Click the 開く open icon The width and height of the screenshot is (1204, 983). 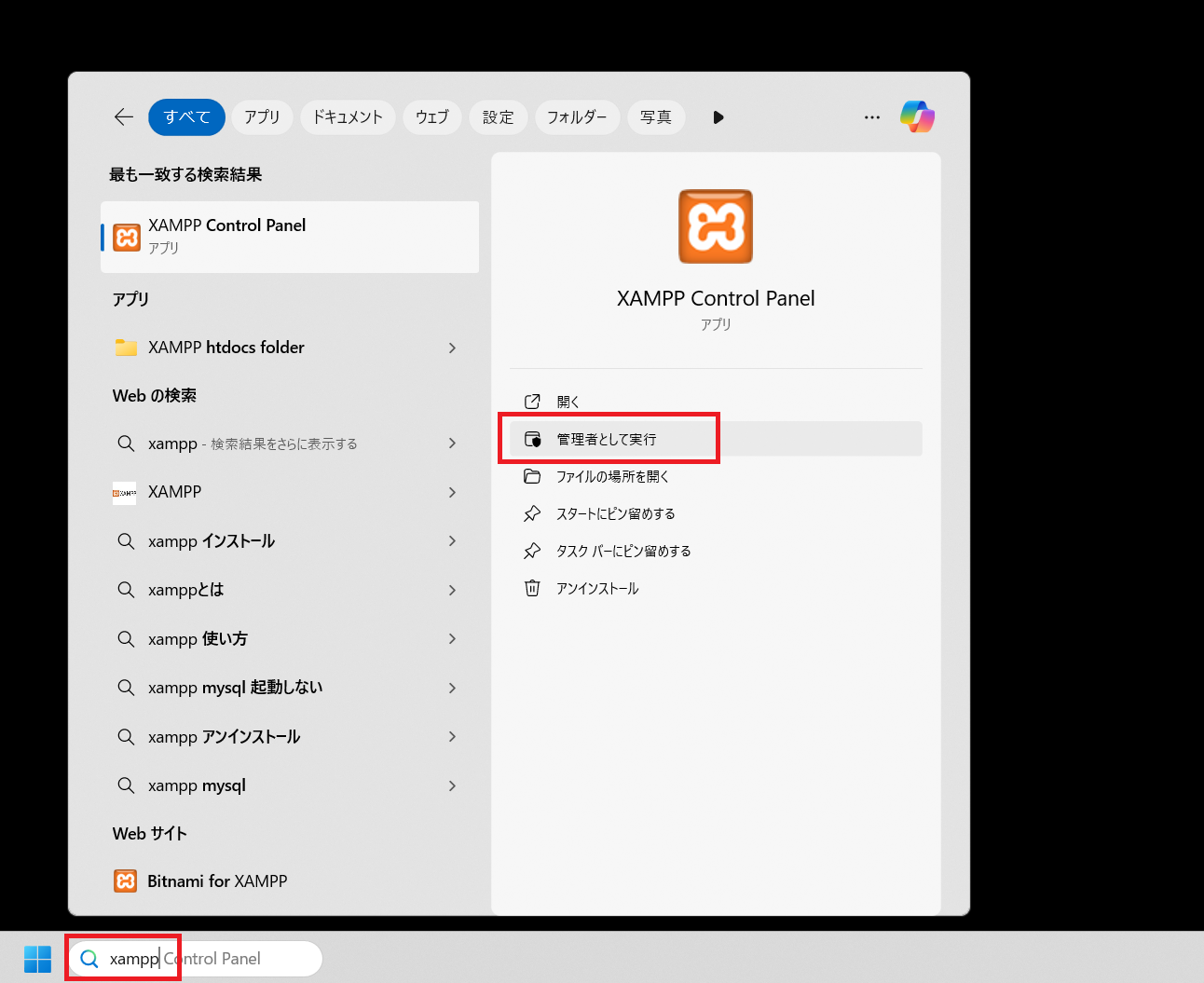532,402
